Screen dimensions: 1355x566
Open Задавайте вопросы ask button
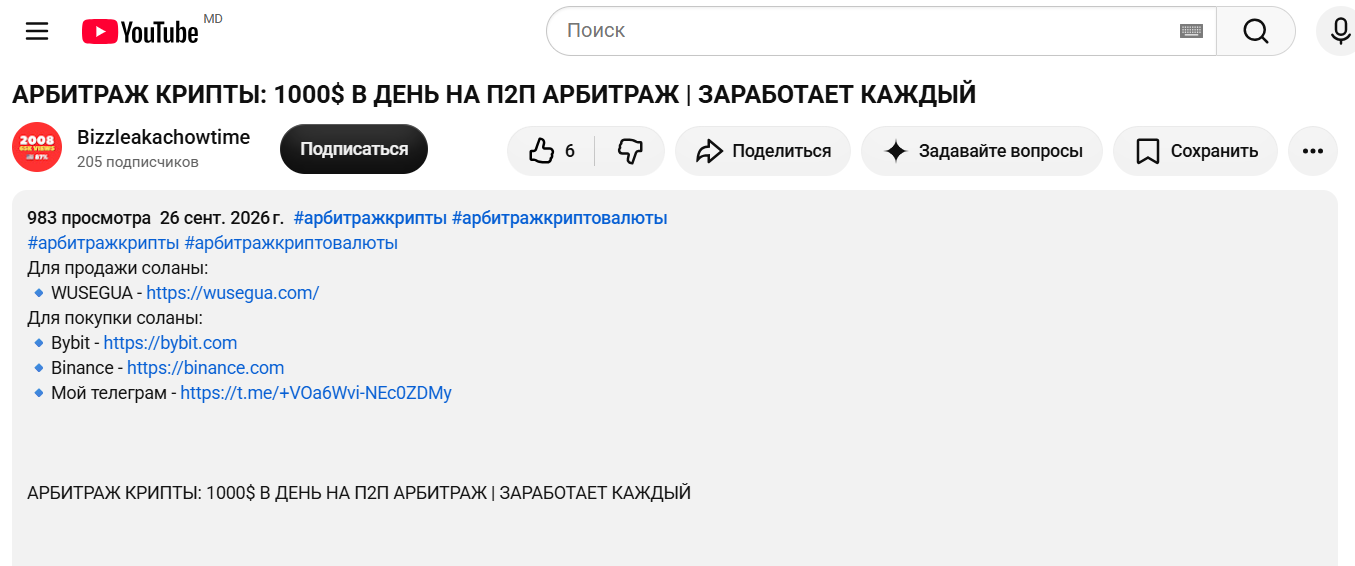point(982,151)
